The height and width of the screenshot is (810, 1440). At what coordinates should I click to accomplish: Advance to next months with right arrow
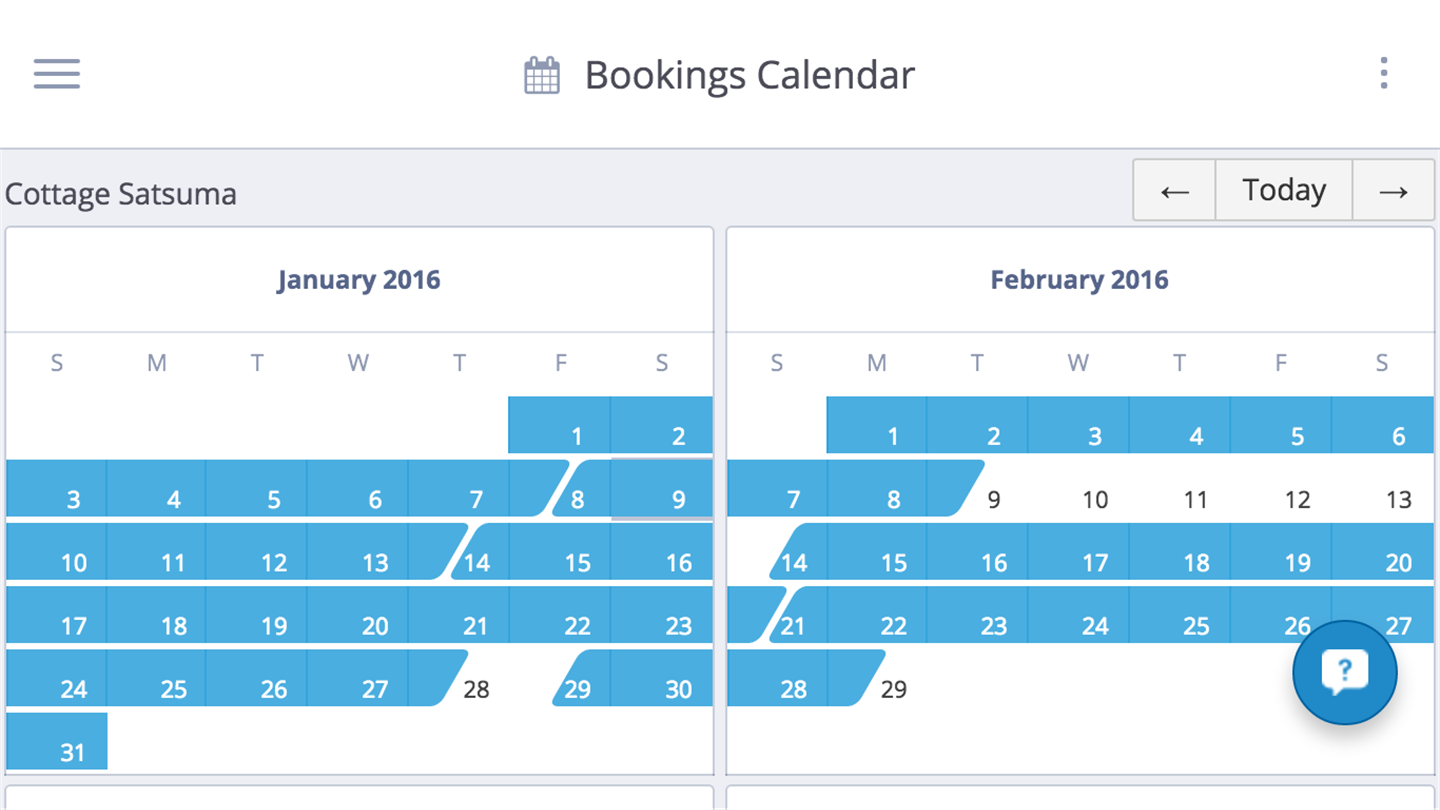coord(1393,190)
